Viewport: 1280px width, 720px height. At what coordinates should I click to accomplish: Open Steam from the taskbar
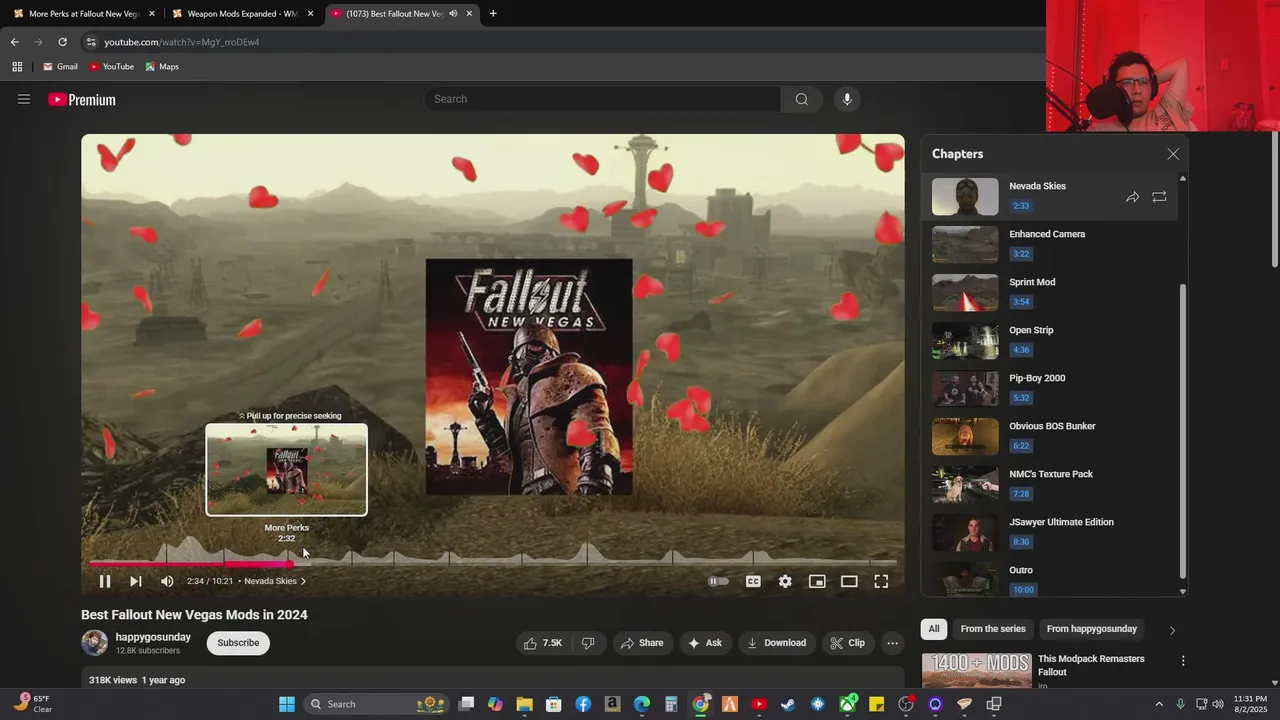click(x=788, y=704)
